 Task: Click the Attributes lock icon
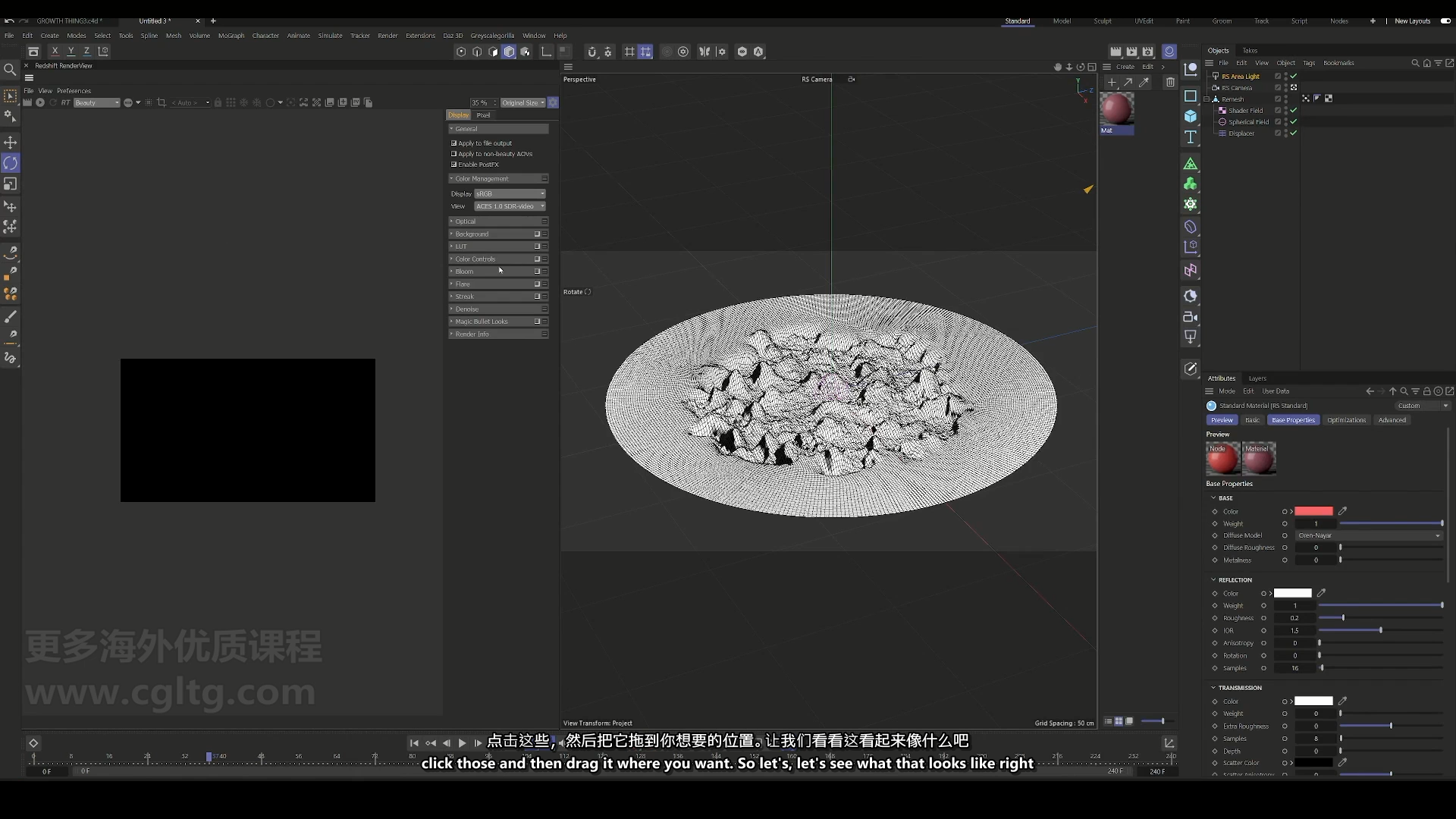pyautogui.click(x=1426, y=391)
